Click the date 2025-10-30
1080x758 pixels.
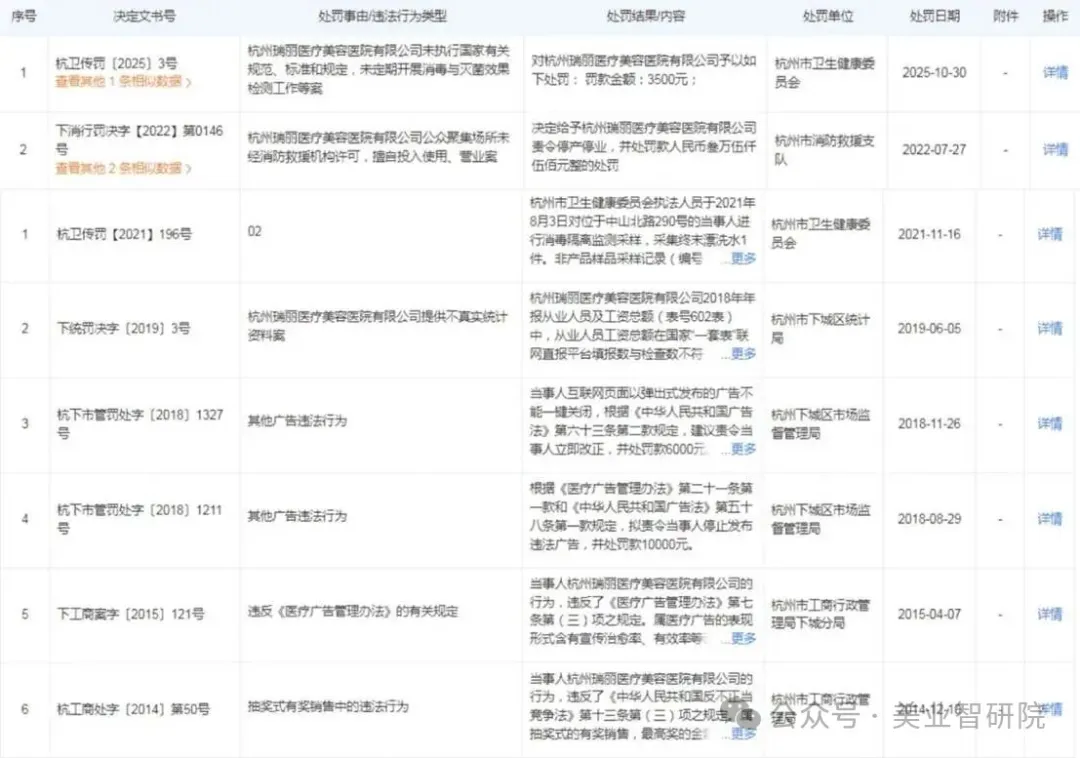tap(934, 72)
